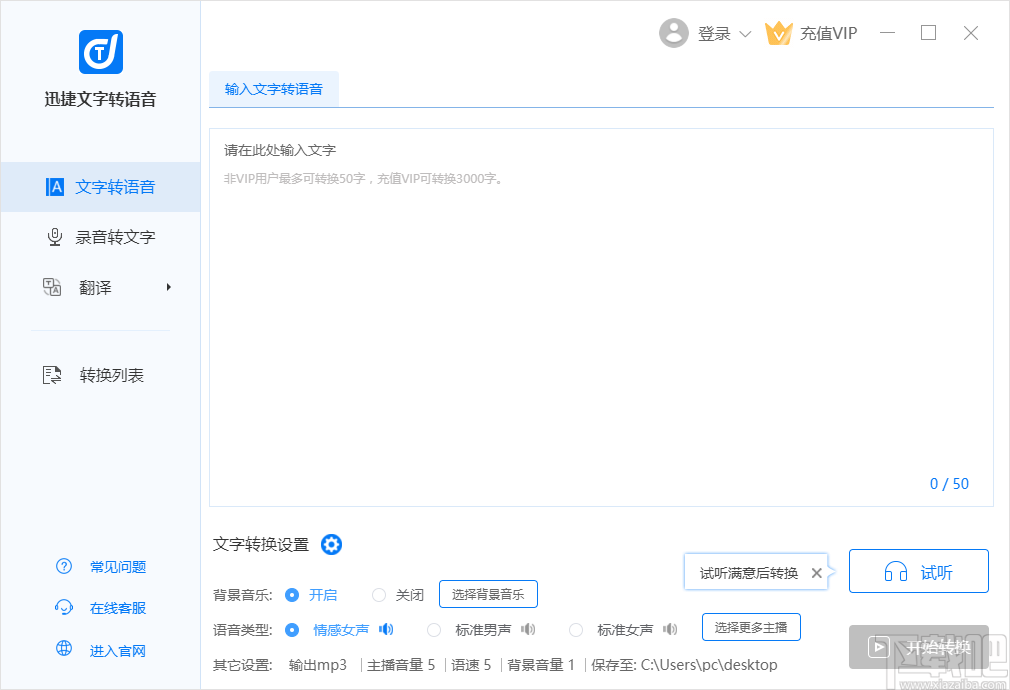Switch to the 输入文字转语音 tab
This screenshot has height=690, width=1010.
274,88
